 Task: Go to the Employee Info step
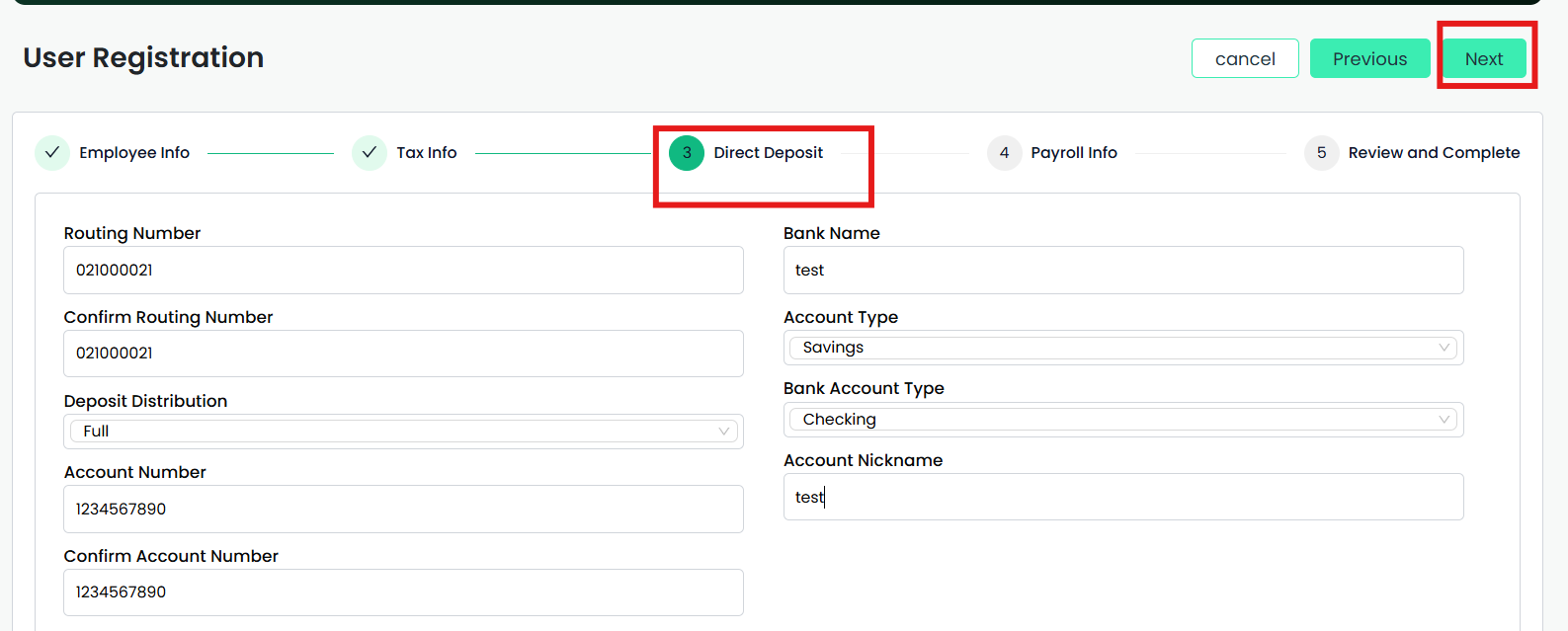coord(134,153)
